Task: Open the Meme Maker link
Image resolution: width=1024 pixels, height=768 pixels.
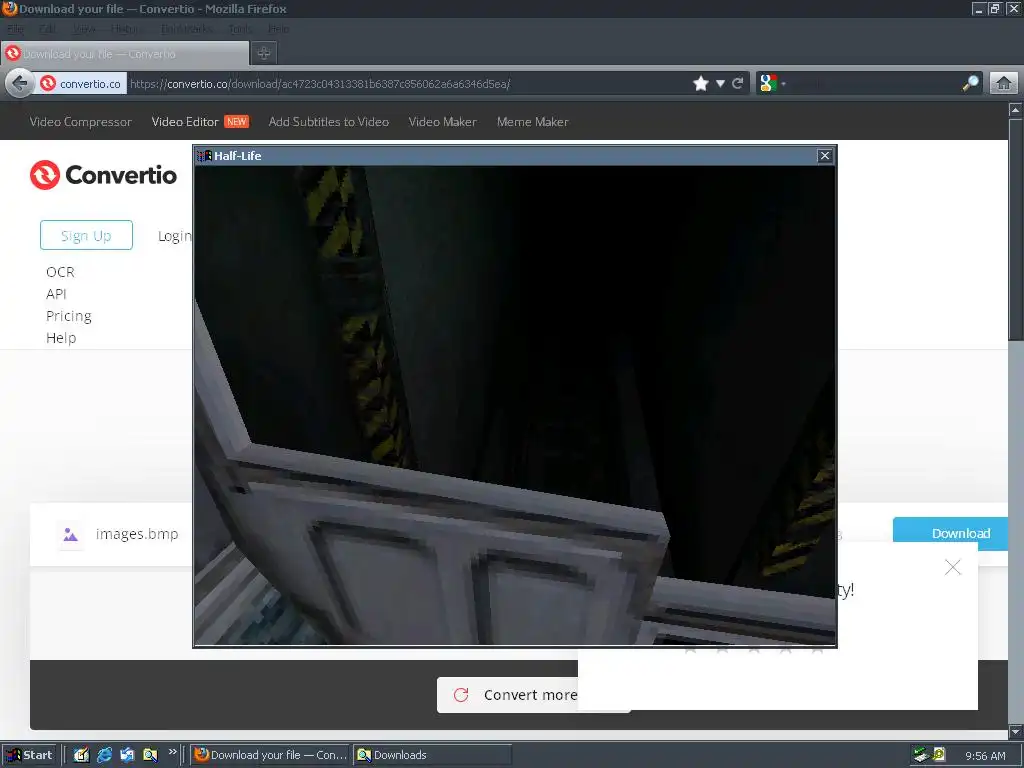Action: coord(532,122)
